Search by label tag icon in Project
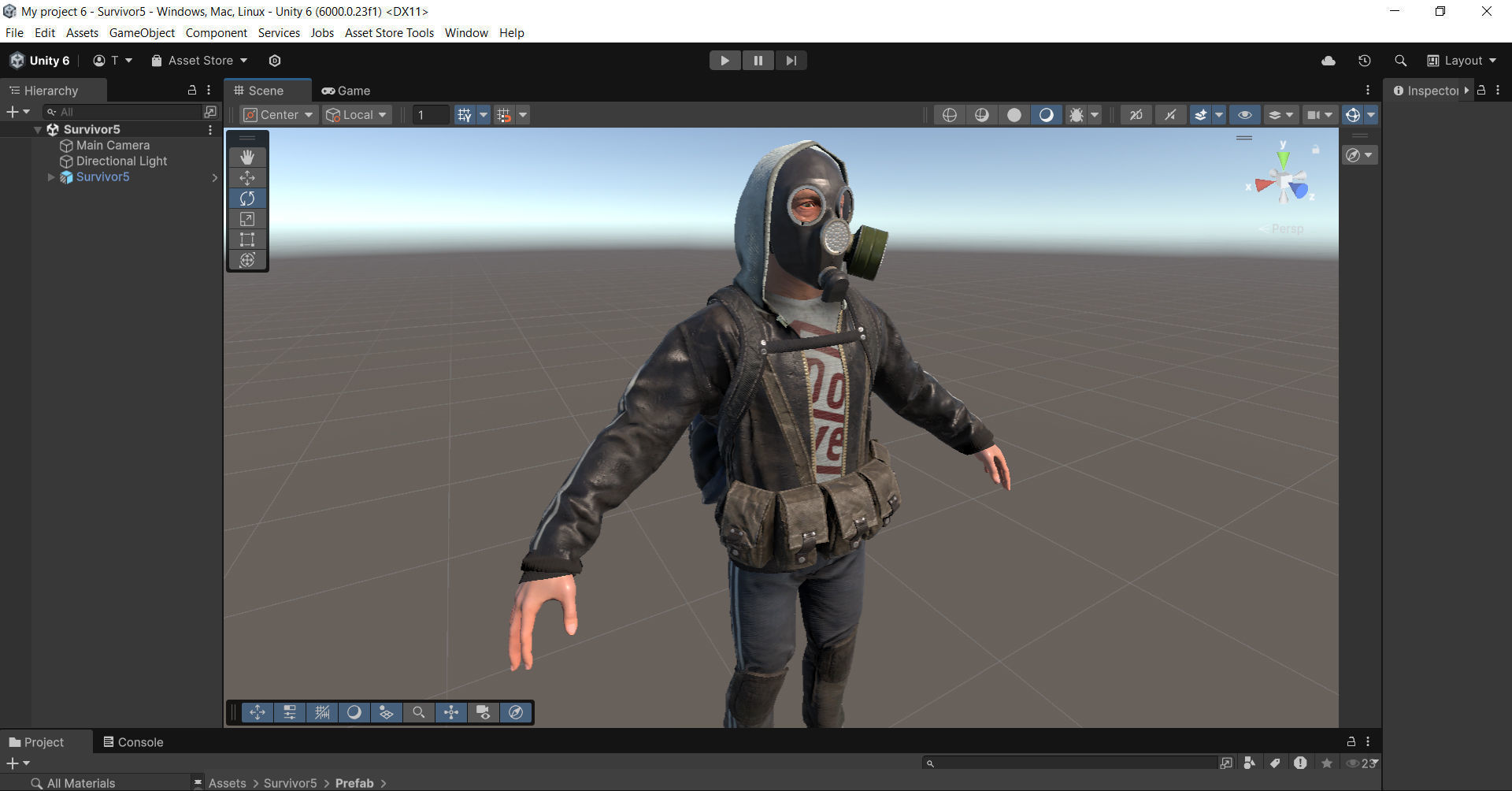The width and height of the screenshot is (1512, 791). click(x=1275, y=763)
